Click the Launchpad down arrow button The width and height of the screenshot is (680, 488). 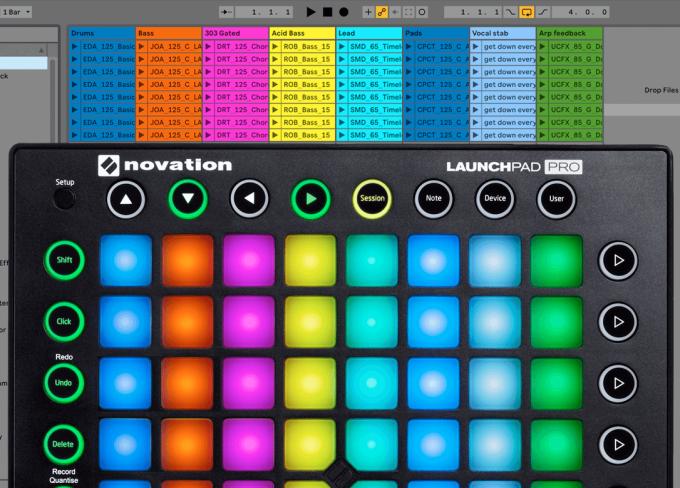point(188,199)
